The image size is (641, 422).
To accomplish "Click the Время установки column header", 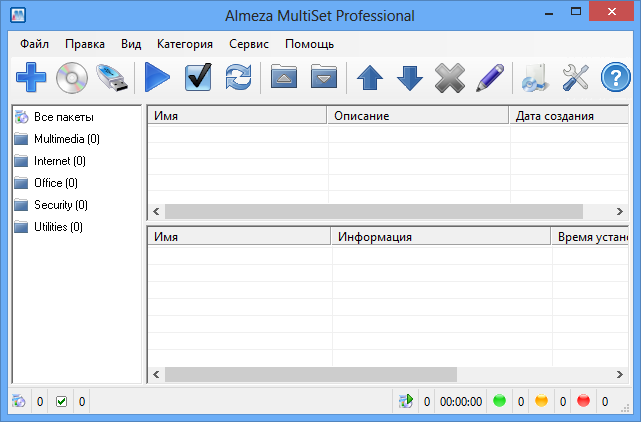I will (x=590, y=237).
